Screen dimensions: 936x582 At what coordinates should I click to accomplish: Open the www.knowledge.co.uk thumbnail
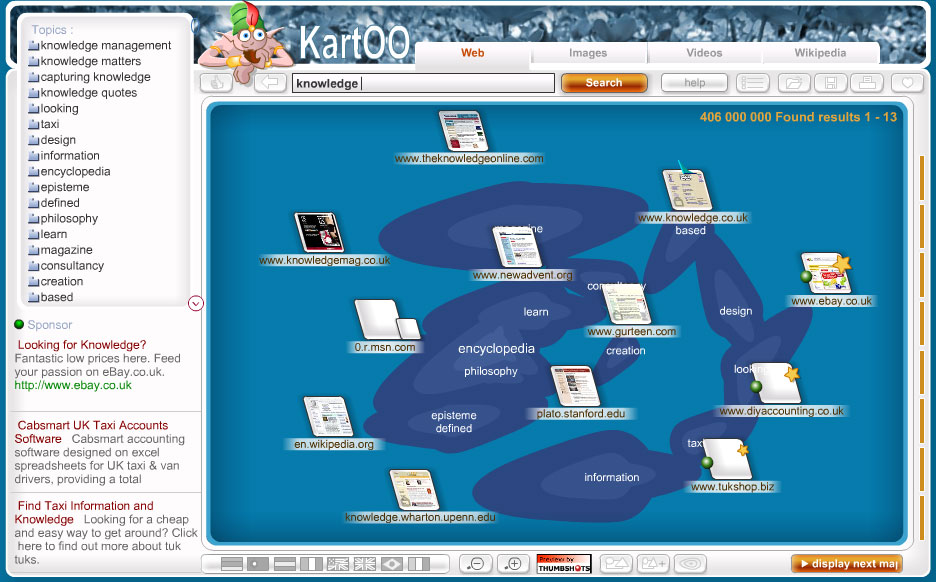(687, 190)
